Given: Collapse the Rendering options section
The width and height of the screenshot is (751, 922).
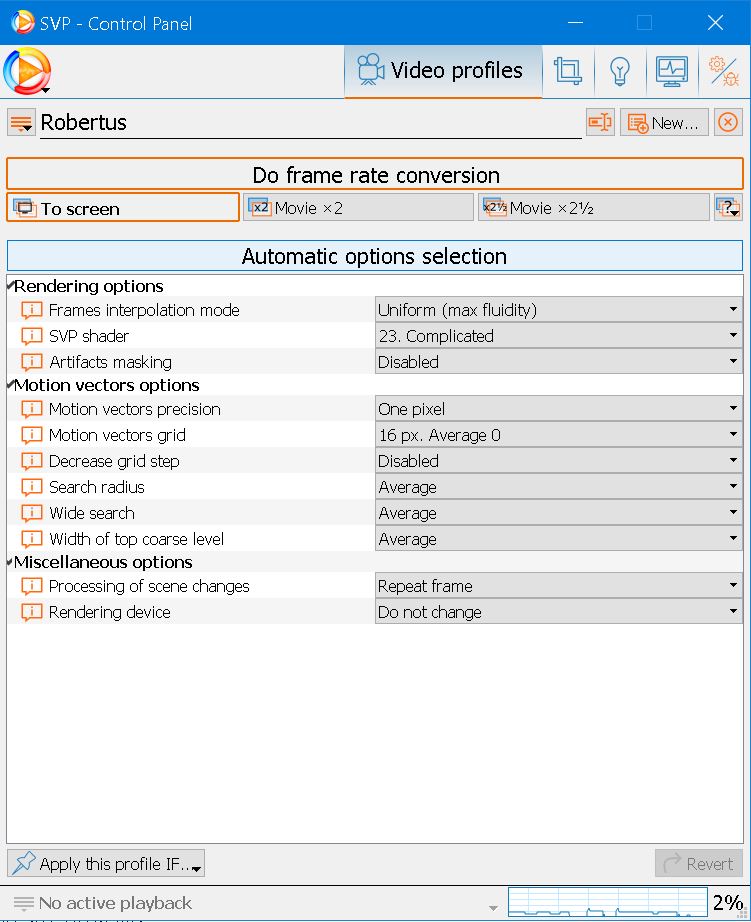Looking at the screenshot, I should tap(11, 287).
